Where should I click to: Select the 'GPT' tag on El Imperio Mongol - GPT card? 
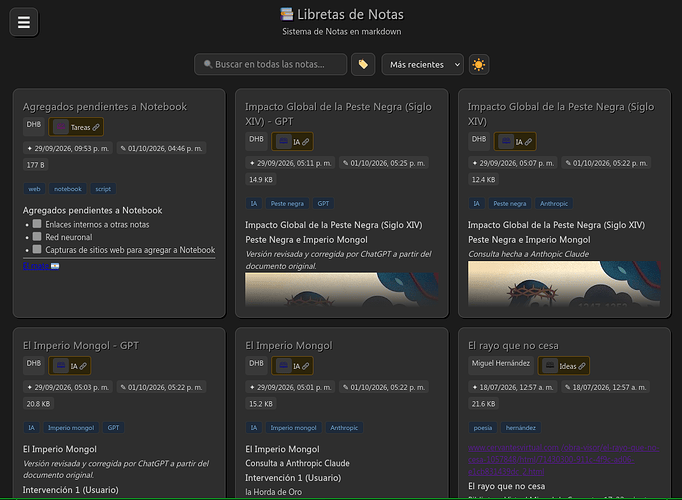(x=114, y=428)
